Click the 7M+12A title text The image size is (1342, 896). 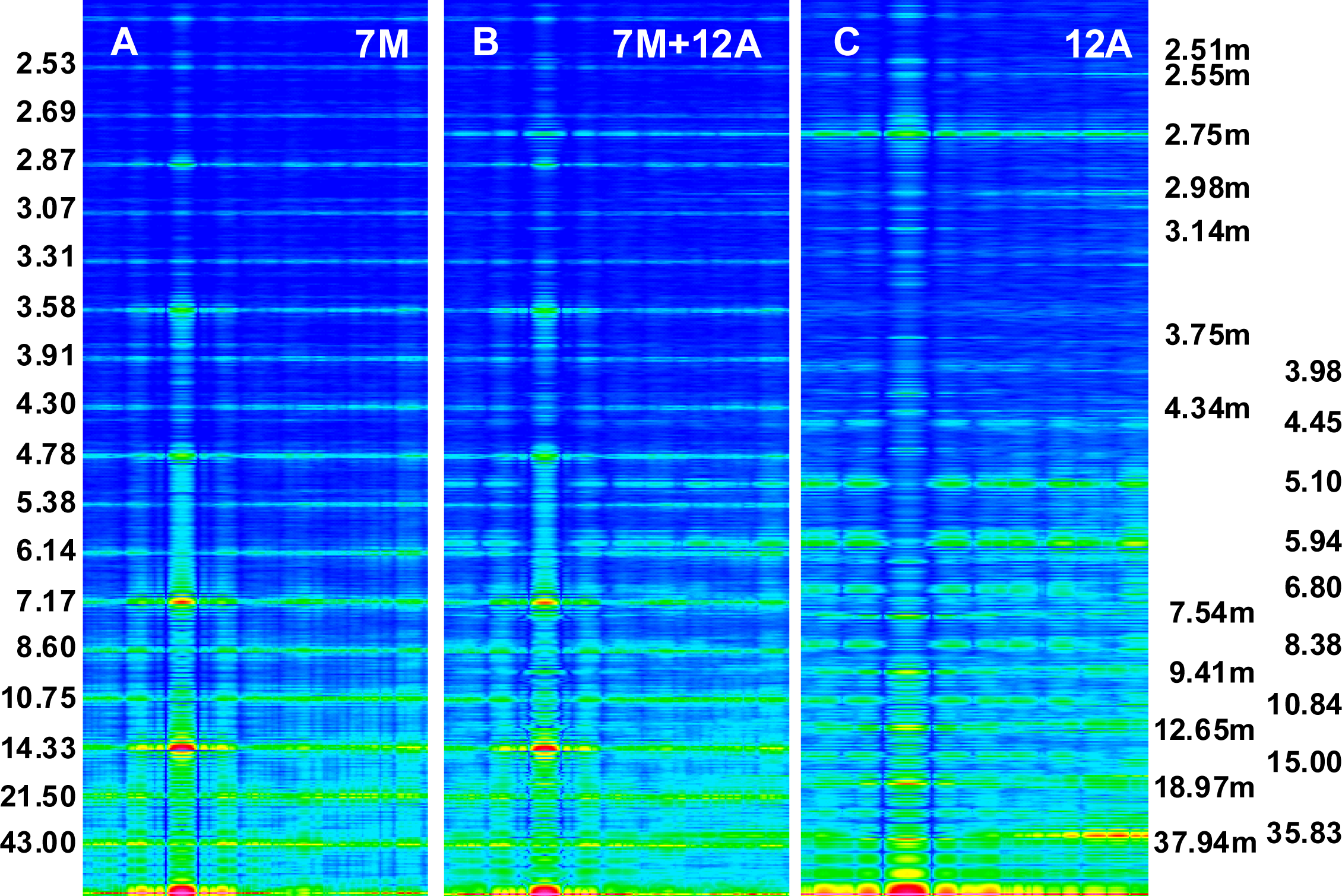[687, 45]
